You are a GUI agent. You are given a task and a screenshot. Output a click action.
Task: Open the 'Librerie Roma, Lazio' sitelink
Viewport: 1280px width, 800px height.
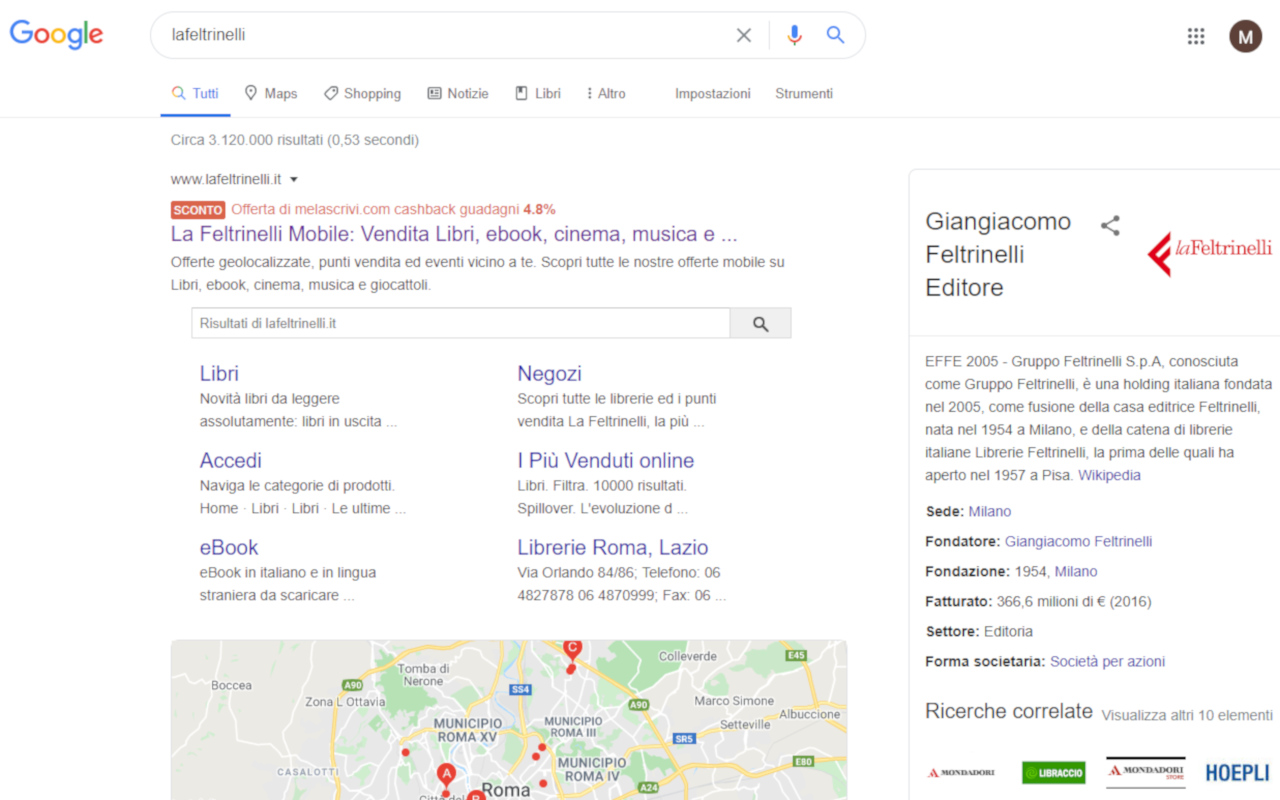pos(613,547)
